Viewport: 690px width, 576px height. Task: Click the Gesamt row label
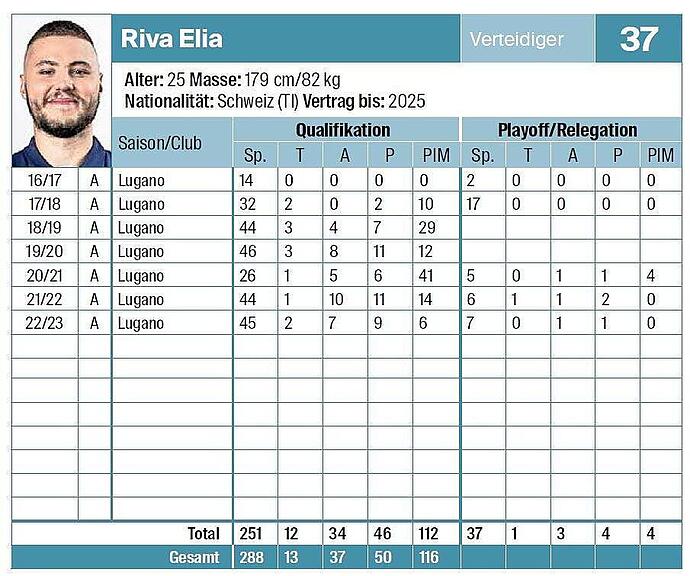click(x=196, y=558)
